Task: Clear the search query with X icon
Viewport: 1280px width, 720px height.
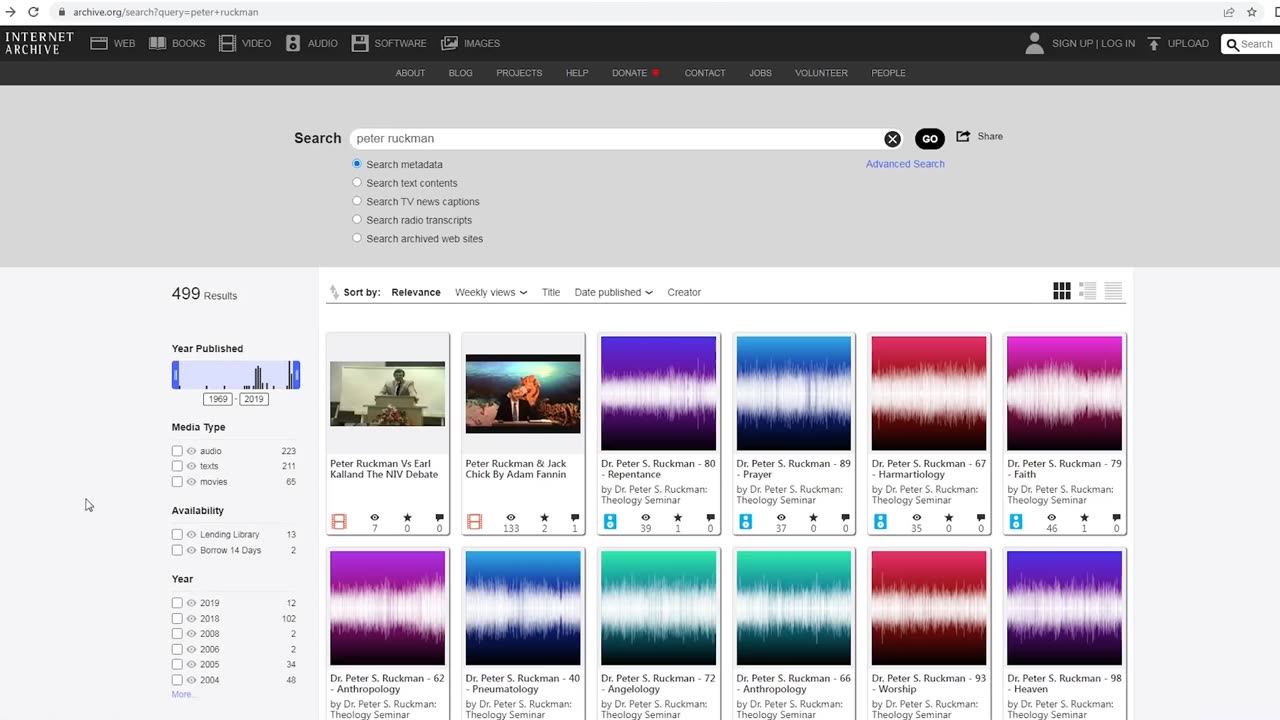Action: coord(892,139)
